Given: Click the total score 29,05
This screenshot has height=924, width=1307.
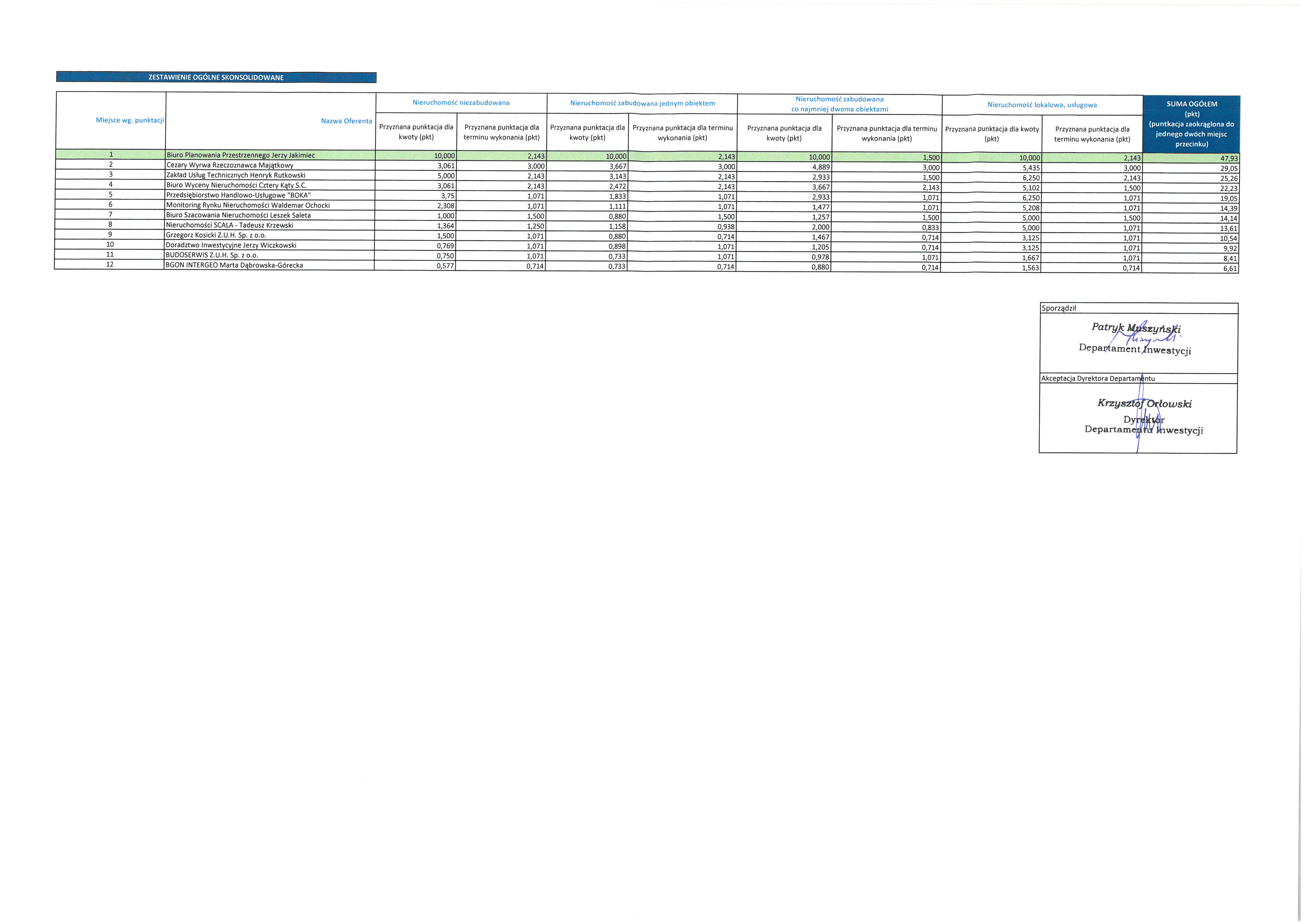Looking at the screenshot, I should pos(1229,169).
